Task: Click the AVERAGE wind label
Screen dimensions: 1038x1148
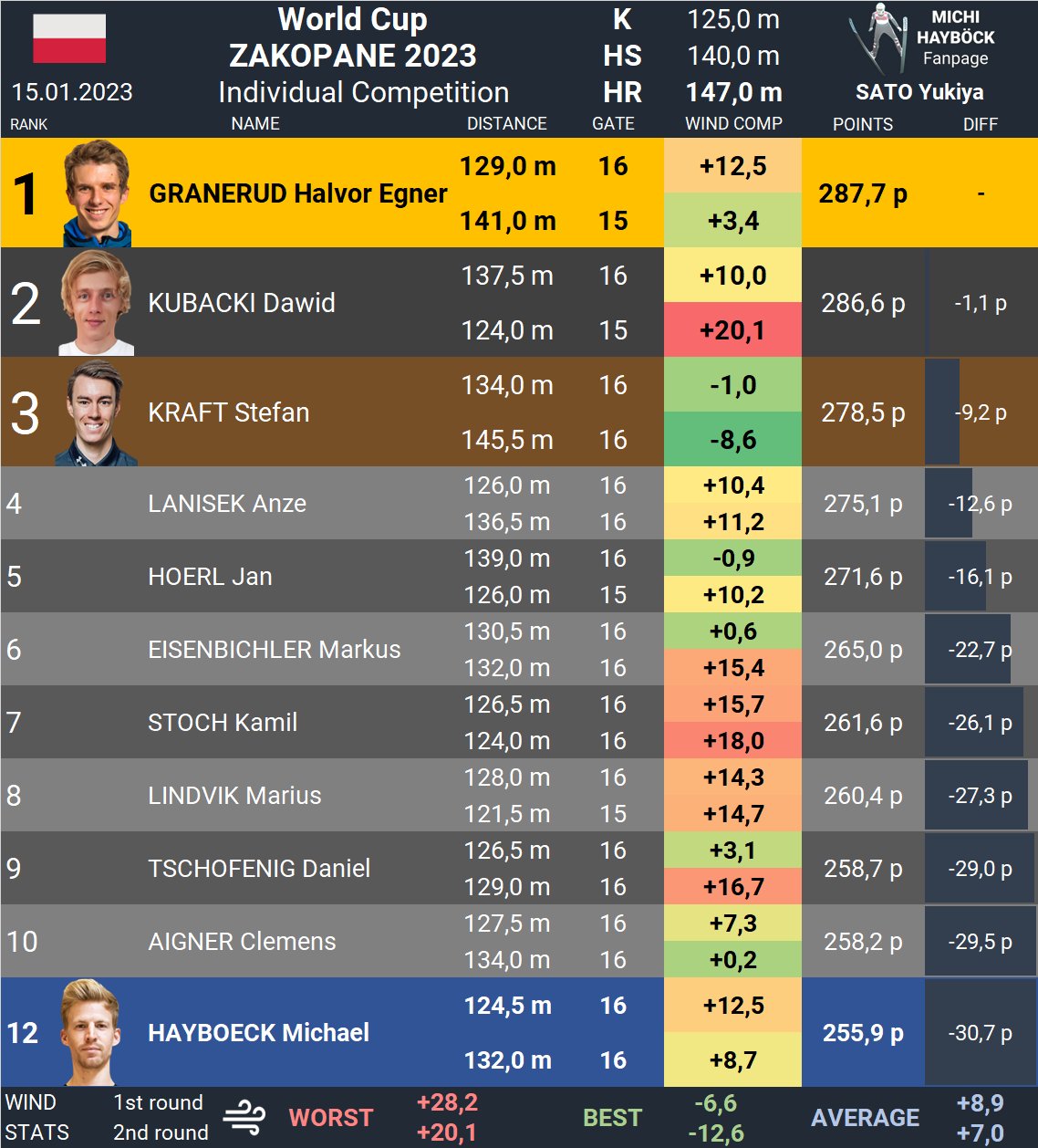Action: [866, 1118]
